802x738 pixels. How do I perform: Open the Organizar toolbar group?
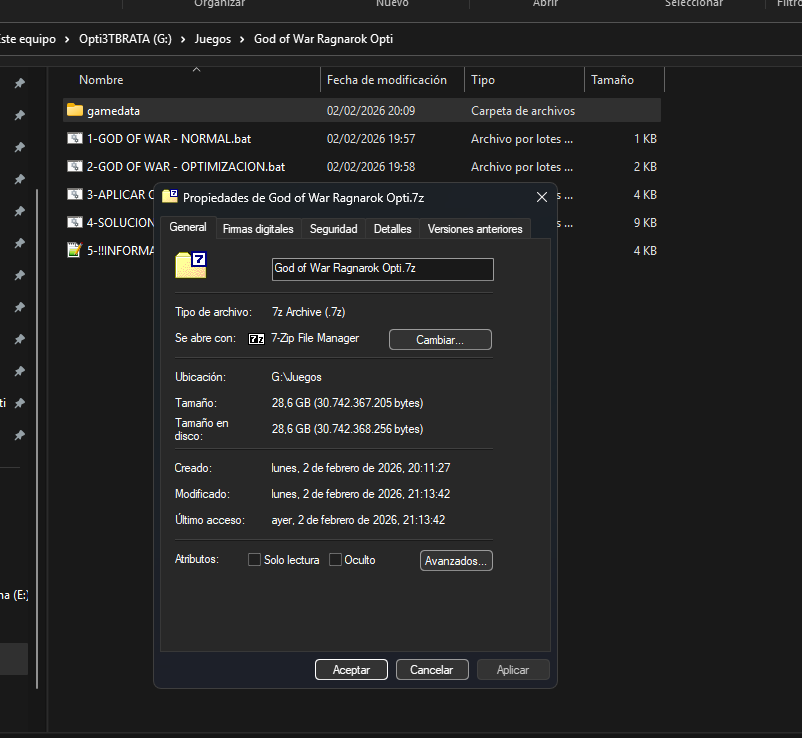click(219, 4)
